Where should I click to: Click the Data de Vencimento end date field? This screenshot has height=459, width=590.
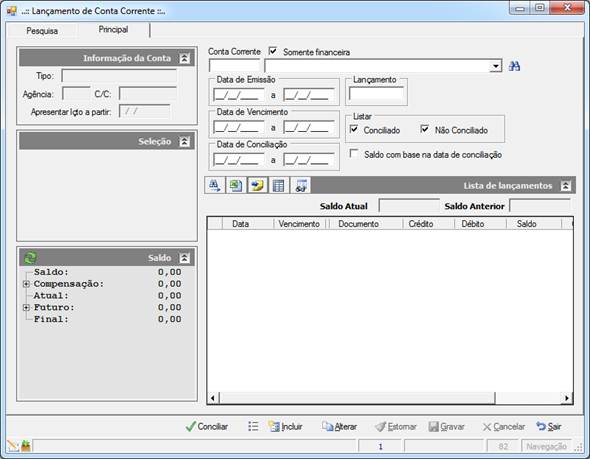click(309, 127)
